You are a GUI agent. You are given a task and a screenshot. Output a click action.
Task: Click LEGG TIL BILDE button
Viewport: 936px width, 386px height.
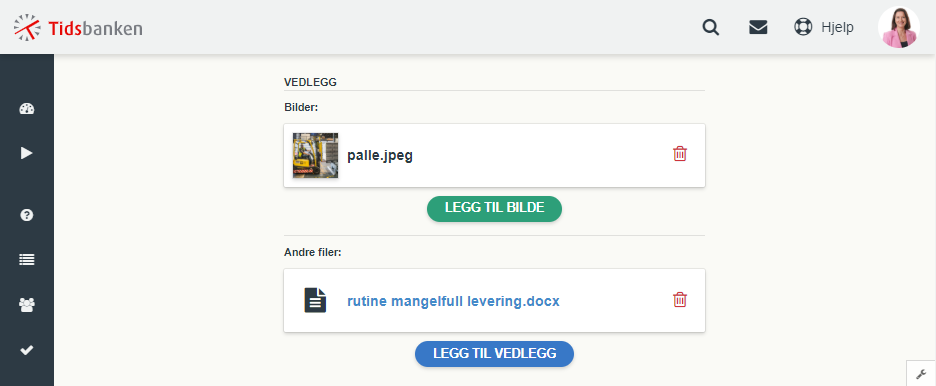click(x=494, y=208)
